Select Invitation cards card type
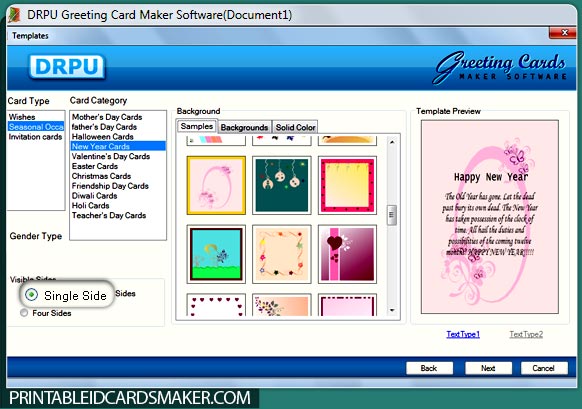The width and height of the screenshot is (582, 409). click(x=35, y=137)
